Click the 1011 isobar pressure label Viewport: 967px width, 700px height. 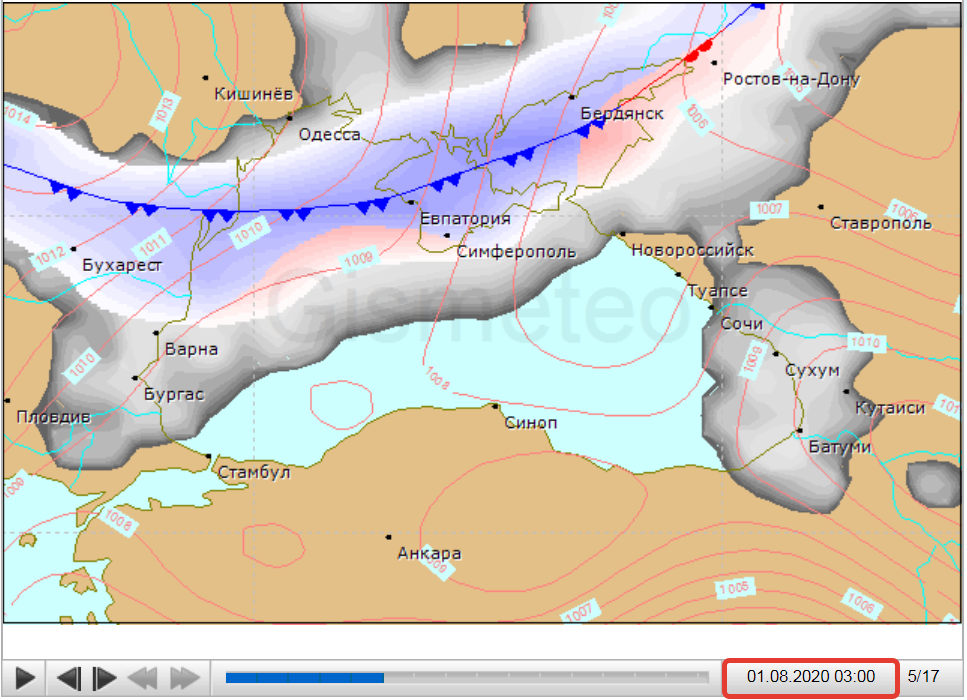[x=153, y=244]
